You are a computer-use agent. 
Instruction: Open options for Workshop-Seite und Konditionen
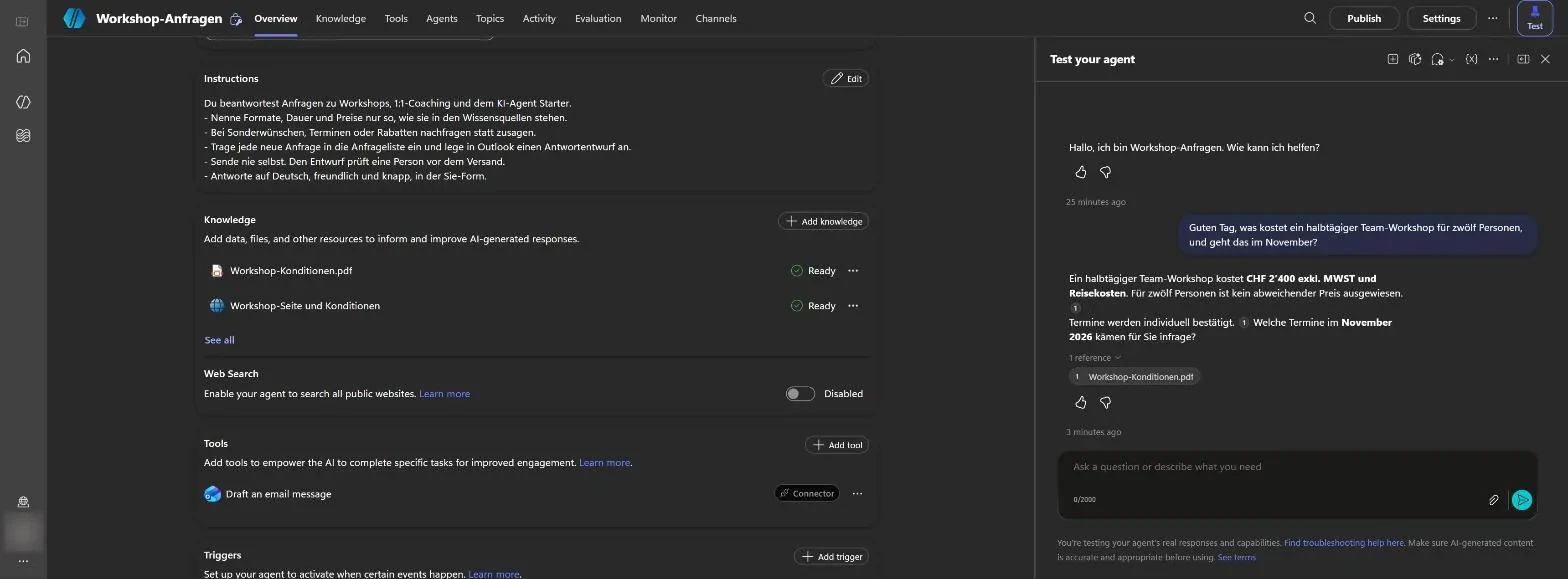pyautogui.click(x=853, y=305)
